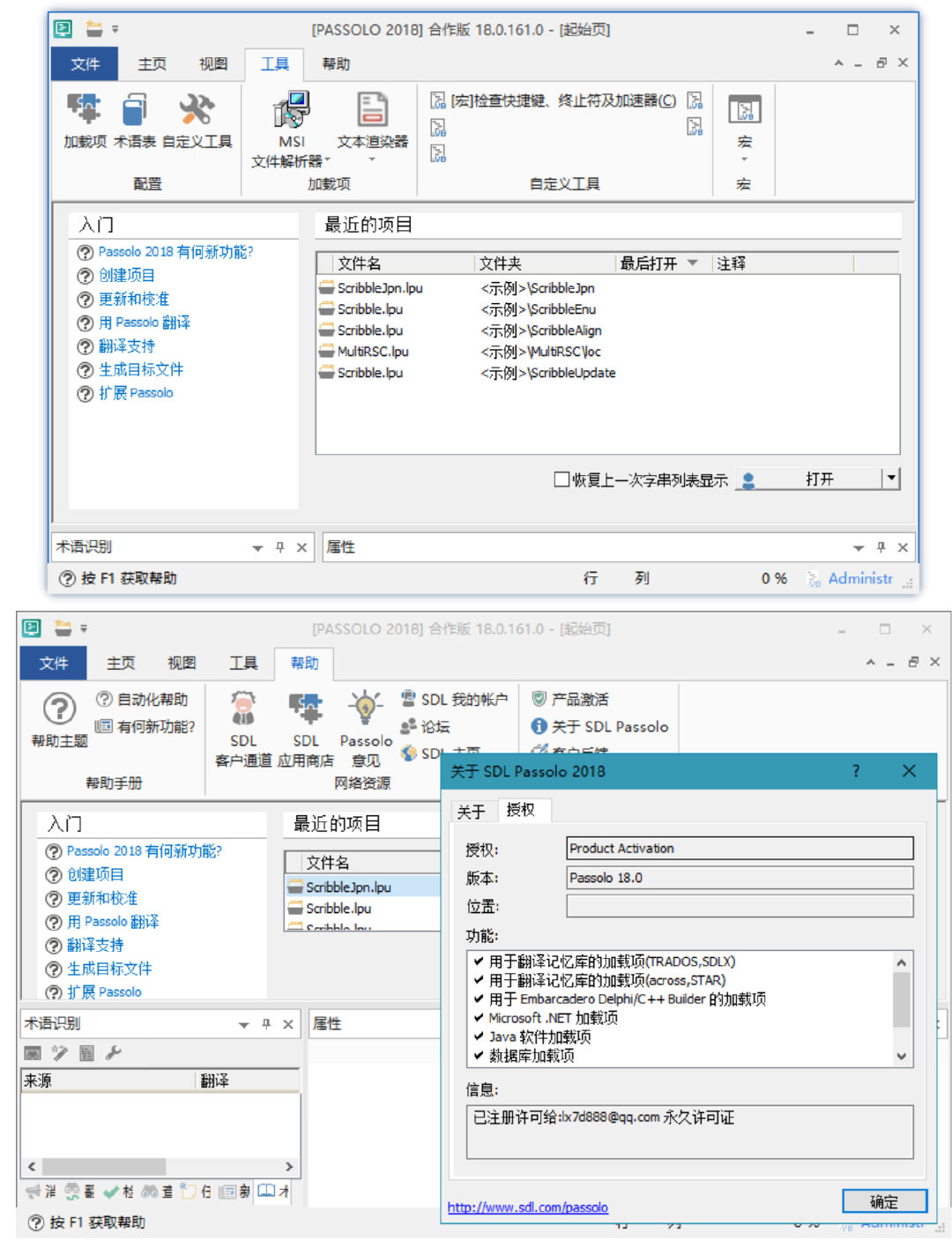Click the 关于 SDL Passolo ribbon button
The height and width of the screenshot is (1240, 952).
click(x=599, y=726)
